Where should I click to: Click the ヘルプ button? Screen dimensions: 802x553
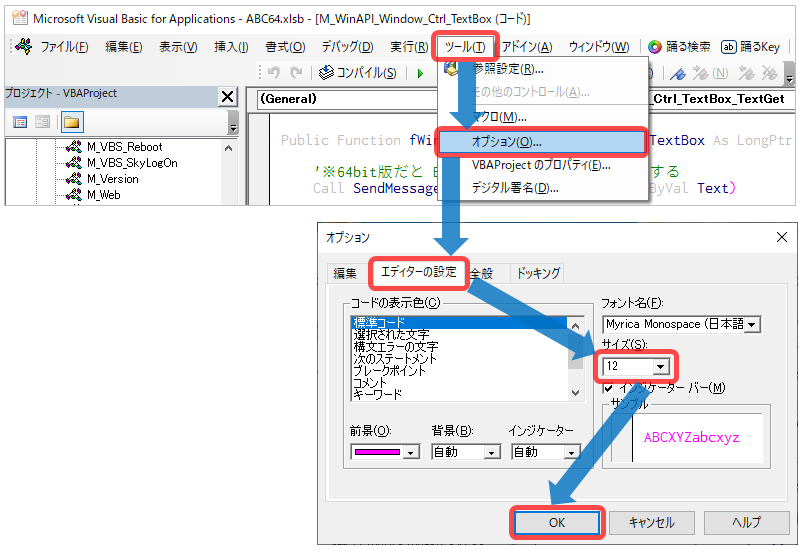pos(747,523)
